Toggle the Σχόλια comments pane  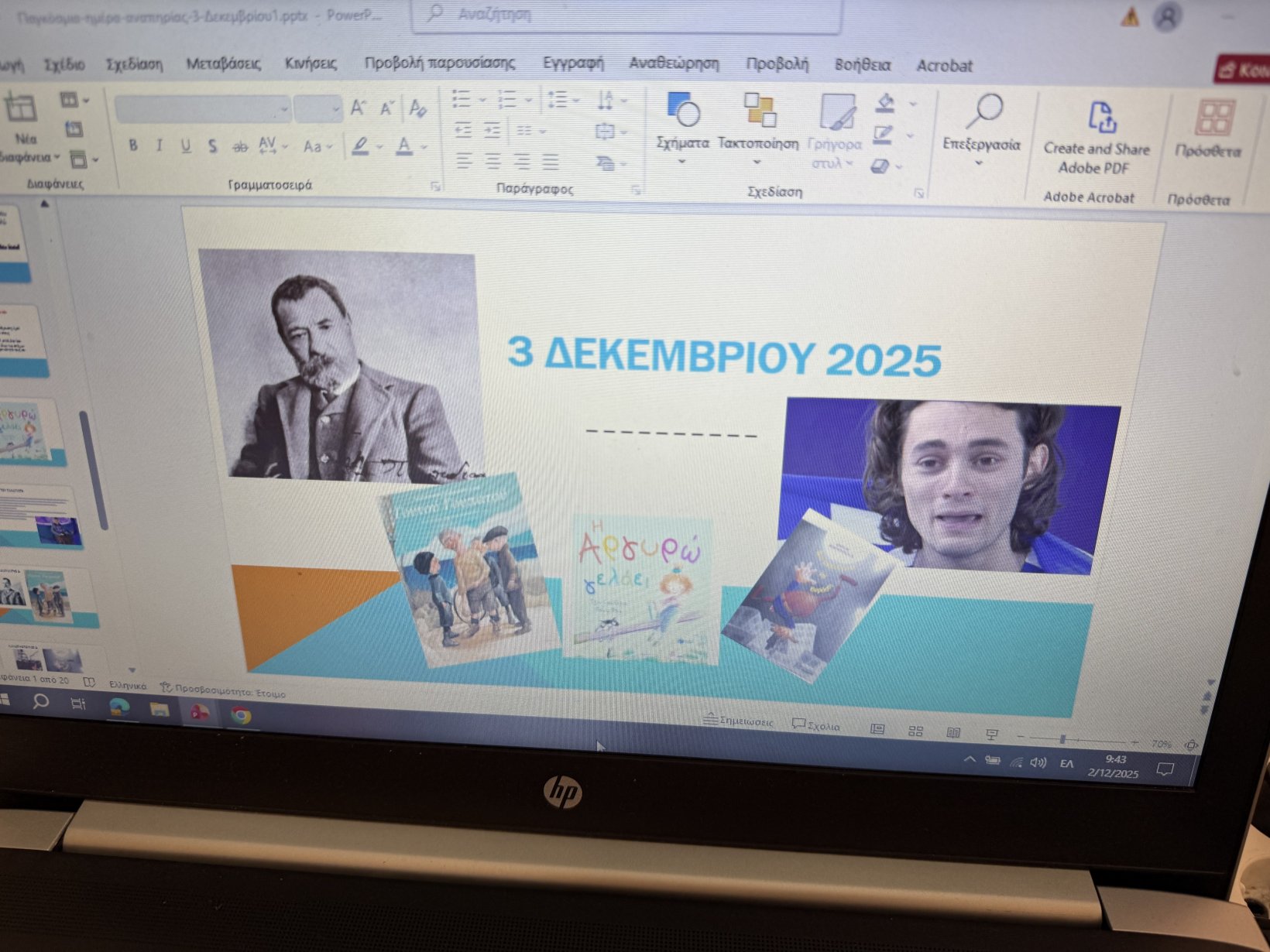tap(816, 726)
